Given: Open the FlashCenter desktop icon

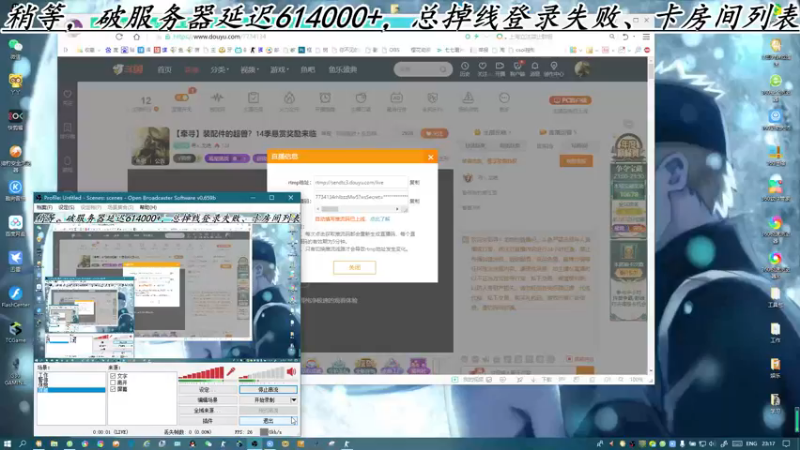Looking at the screenshot, I should 15,297.
